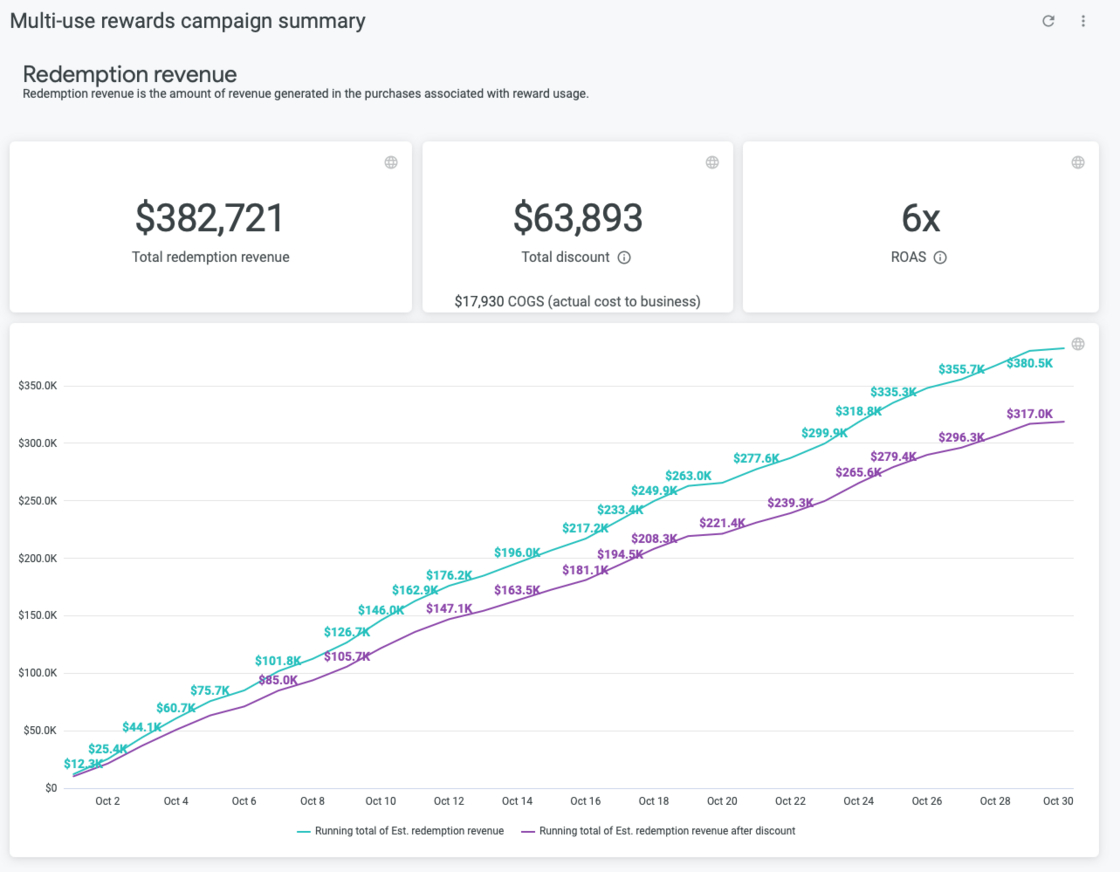The height and width of the screenshot is (872, 1120).
Task: Click the $25.4K data label
Action: tap(108, 749)
